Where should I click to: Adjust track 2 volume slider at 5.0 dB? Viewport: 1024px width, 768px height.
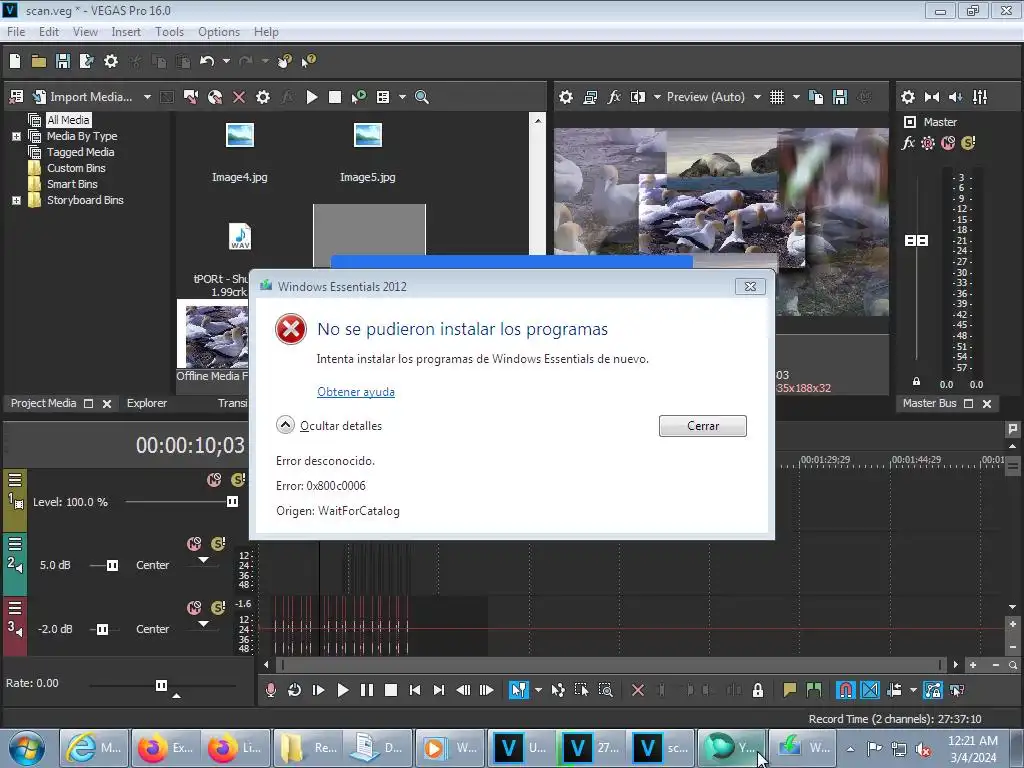pyautogui.click(x=112, y=565)
